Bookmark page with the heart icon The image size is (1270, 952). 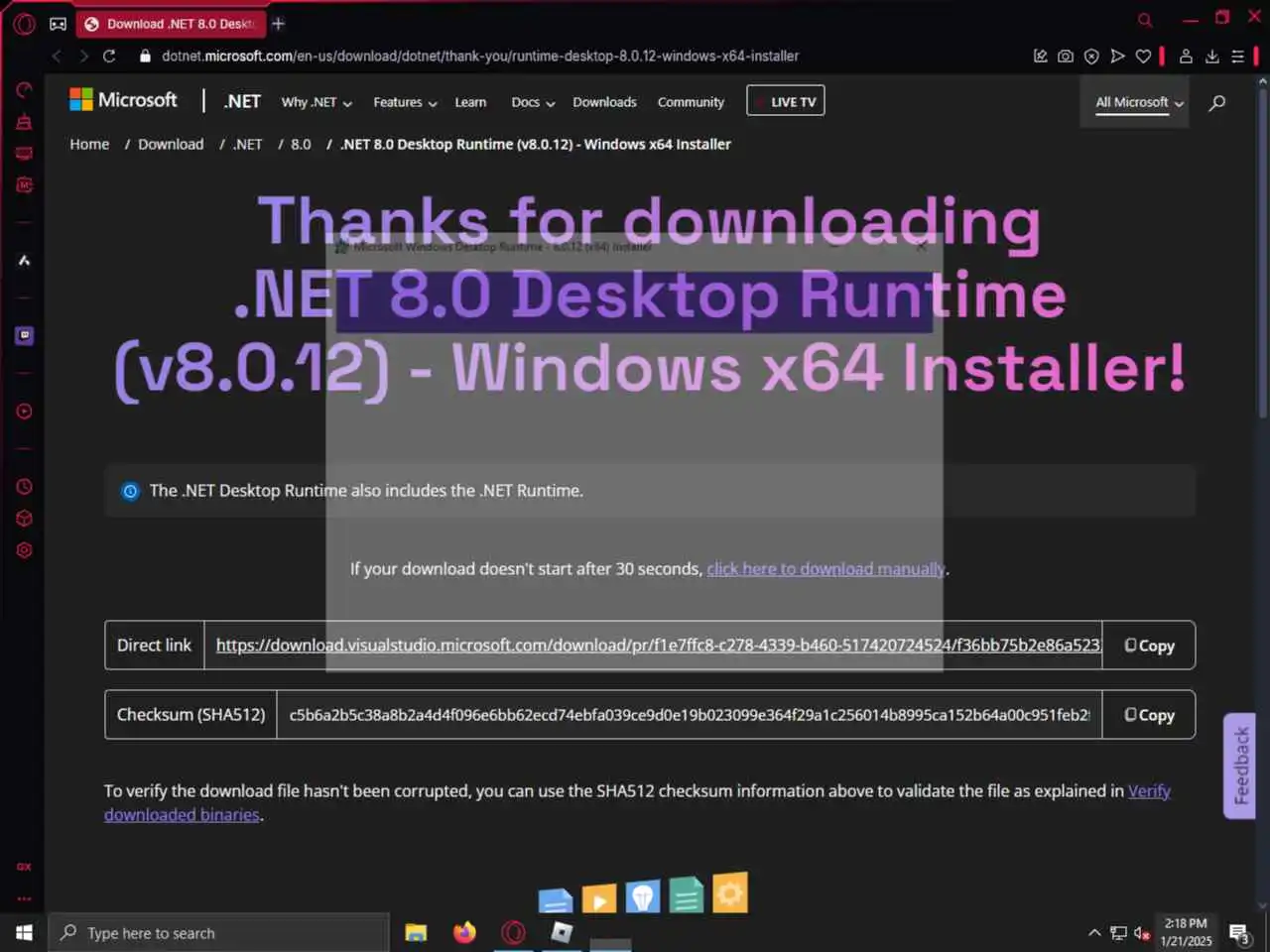[1143, 57]
